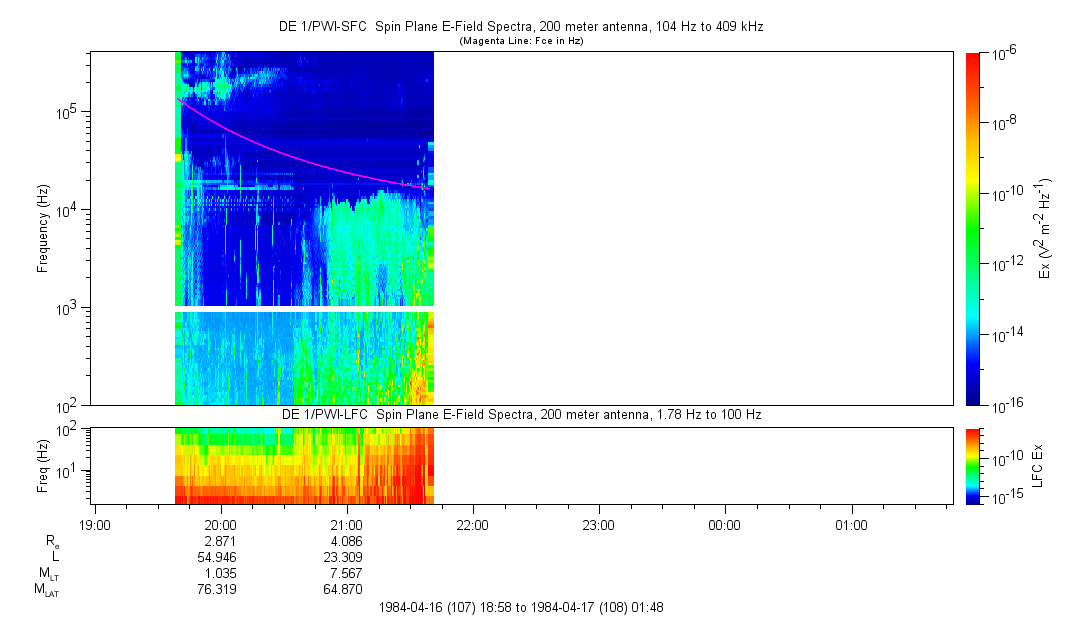Click the 19:00 time axis tick label
Screen dimensions: 1083x620
[94, 524]
